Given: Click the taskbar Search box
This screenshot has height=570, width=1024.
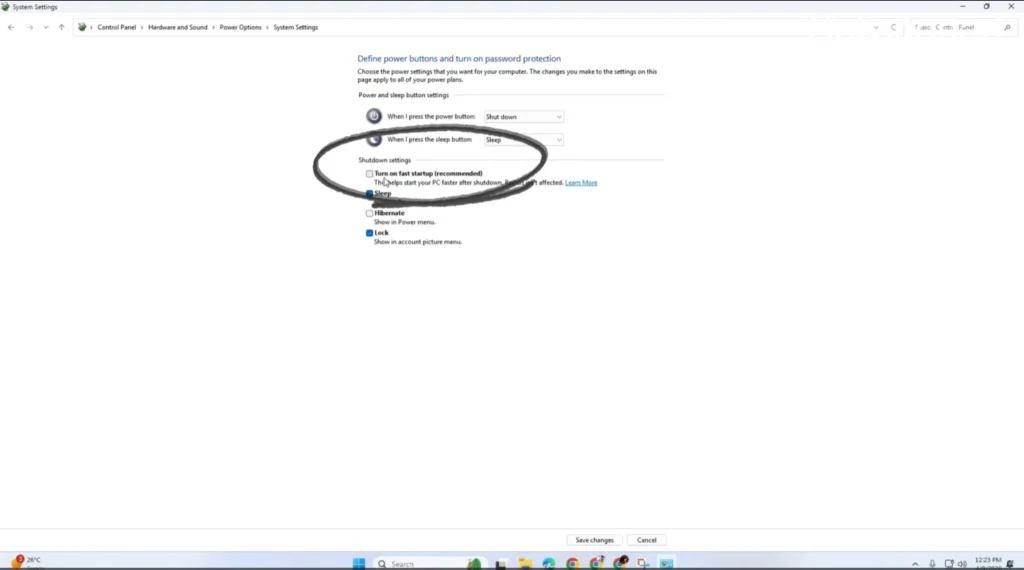Looking at the screenshot, I should click(x=418, y=563).
